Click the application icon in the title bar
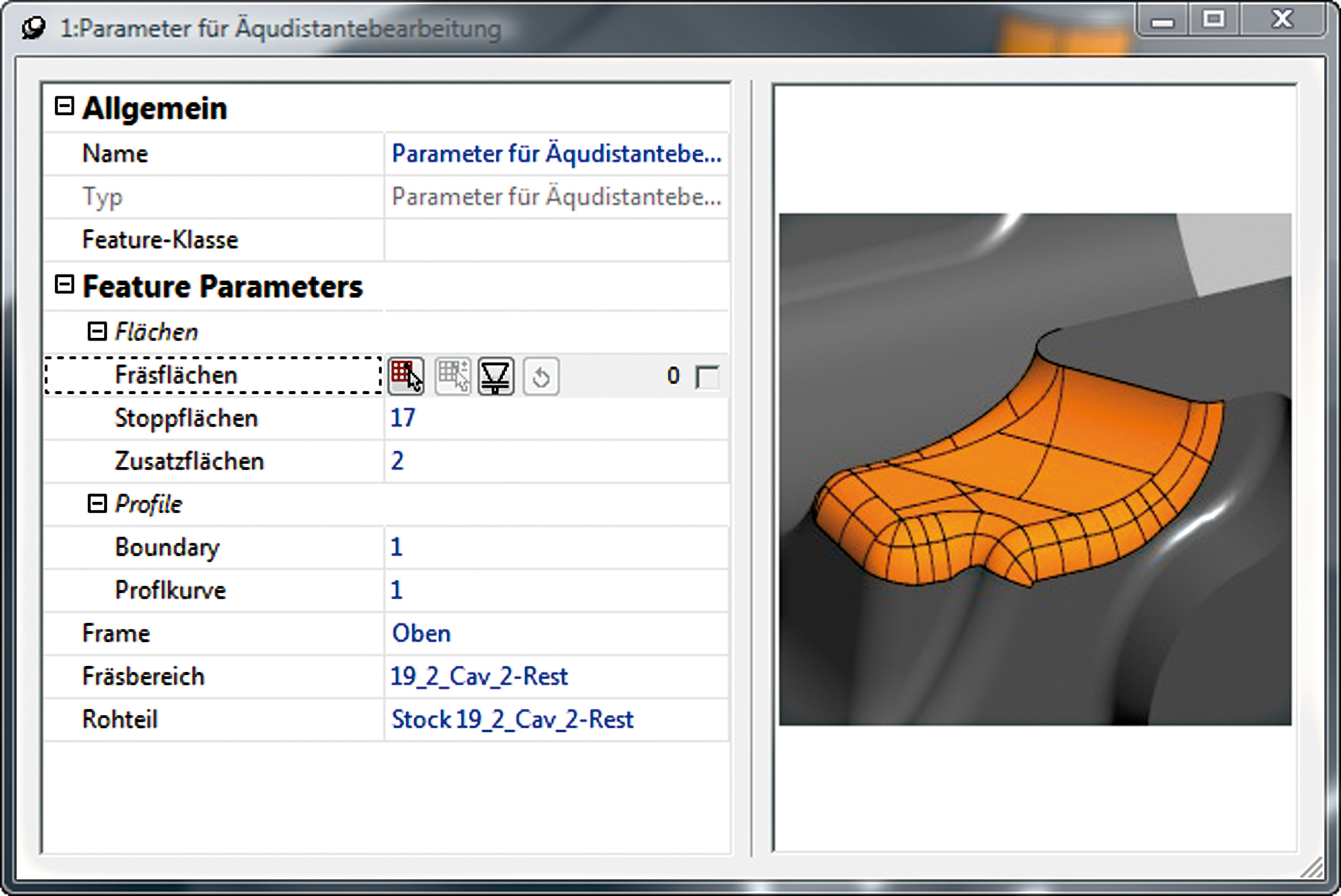1341x896 pixels. [x=32, y=28]
